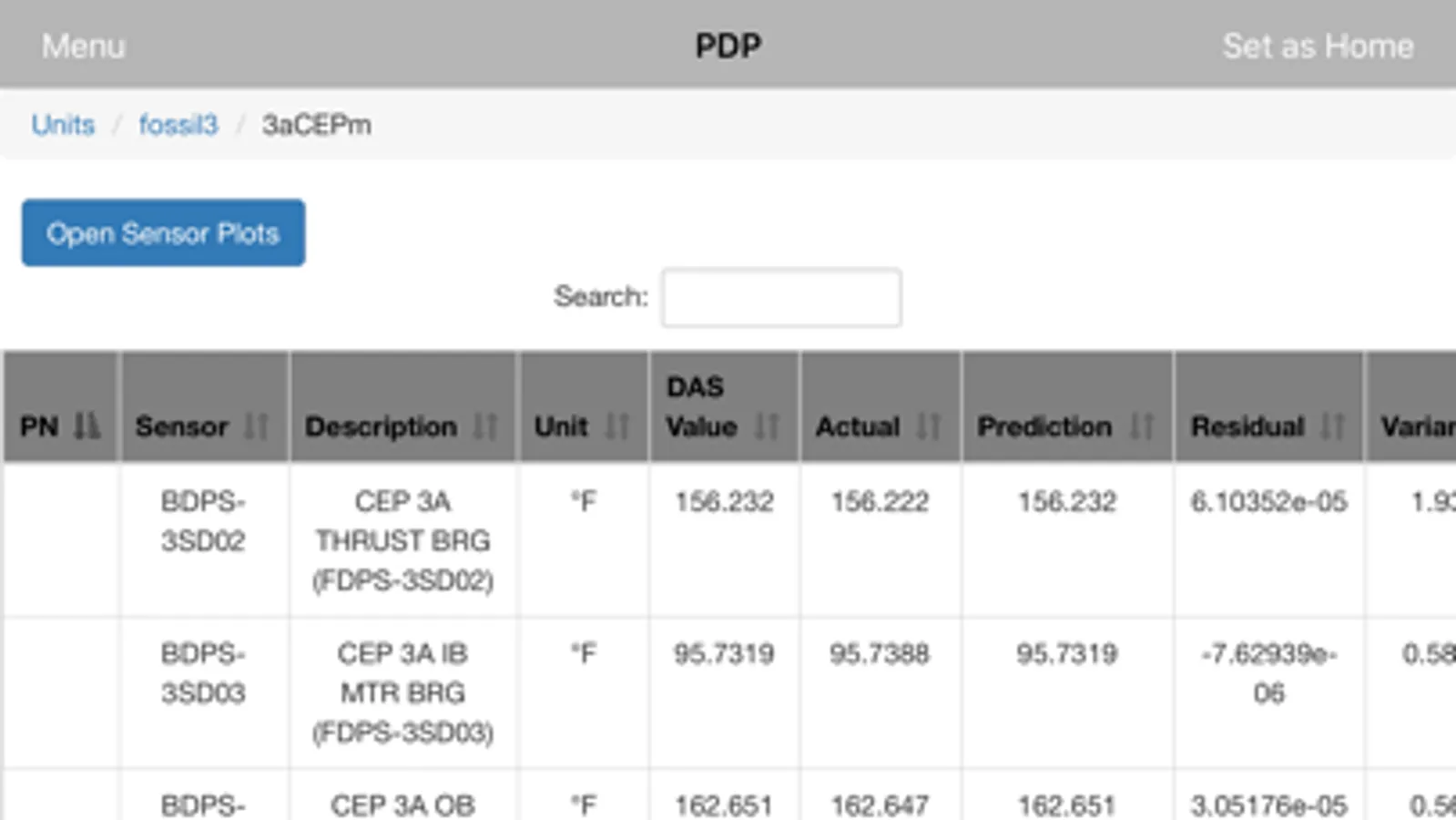Sort table by Sensor column arrows
The height and width of the screenshot is (820, 1456).
[x=257, y=425]
